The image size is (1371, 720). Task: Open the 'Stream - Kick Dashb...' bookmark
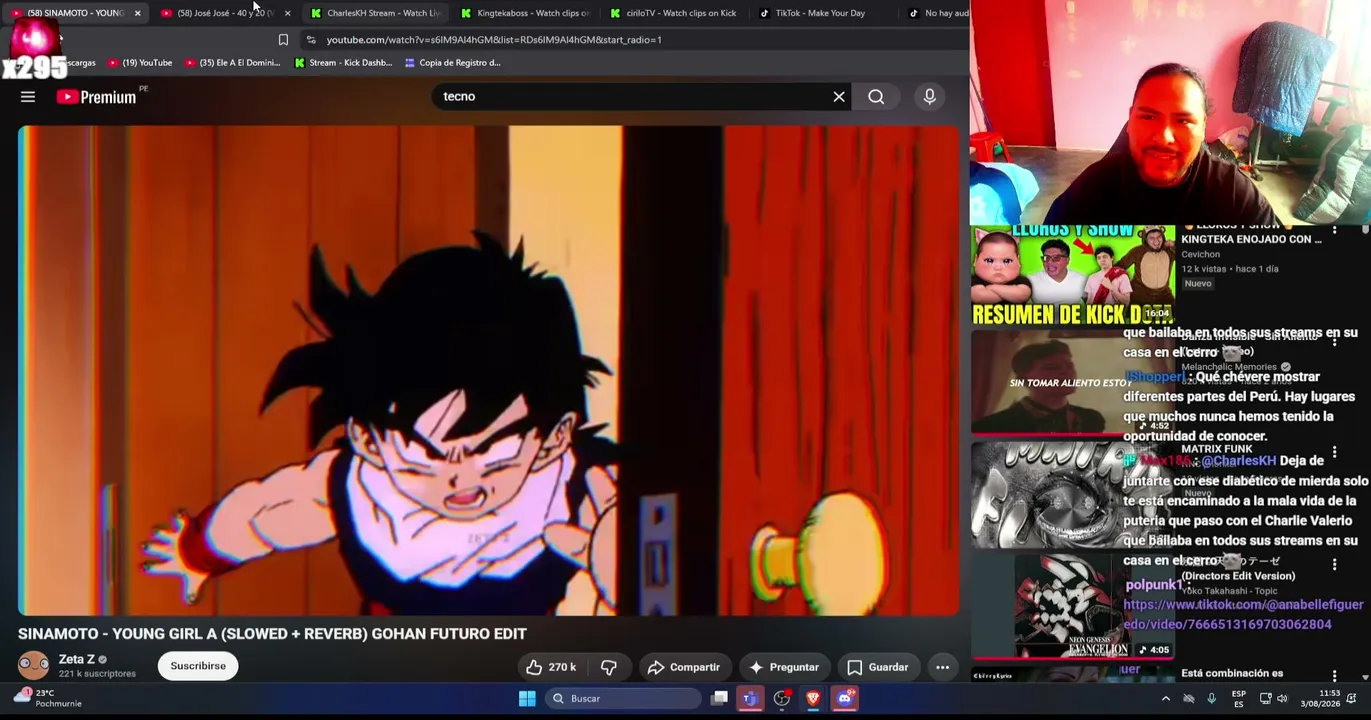click(343, 63)
